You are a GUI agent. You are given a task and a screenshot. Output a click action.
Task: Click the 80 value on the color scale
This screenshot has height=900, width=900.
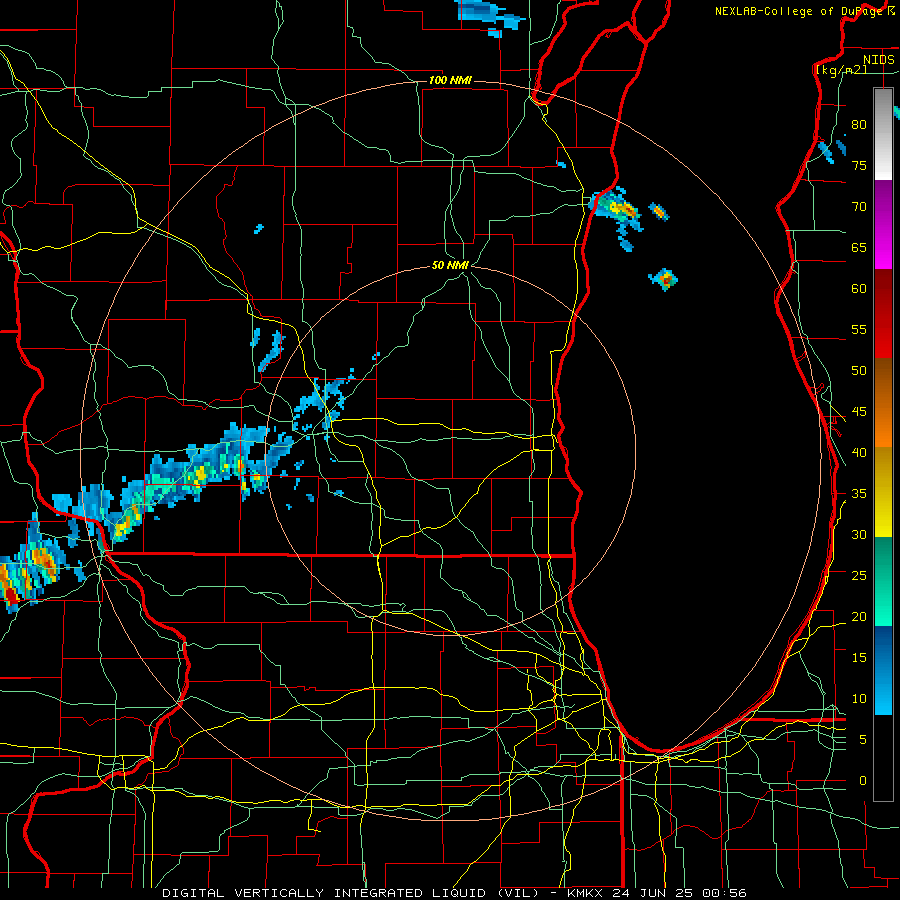click(x=859, y=125)
